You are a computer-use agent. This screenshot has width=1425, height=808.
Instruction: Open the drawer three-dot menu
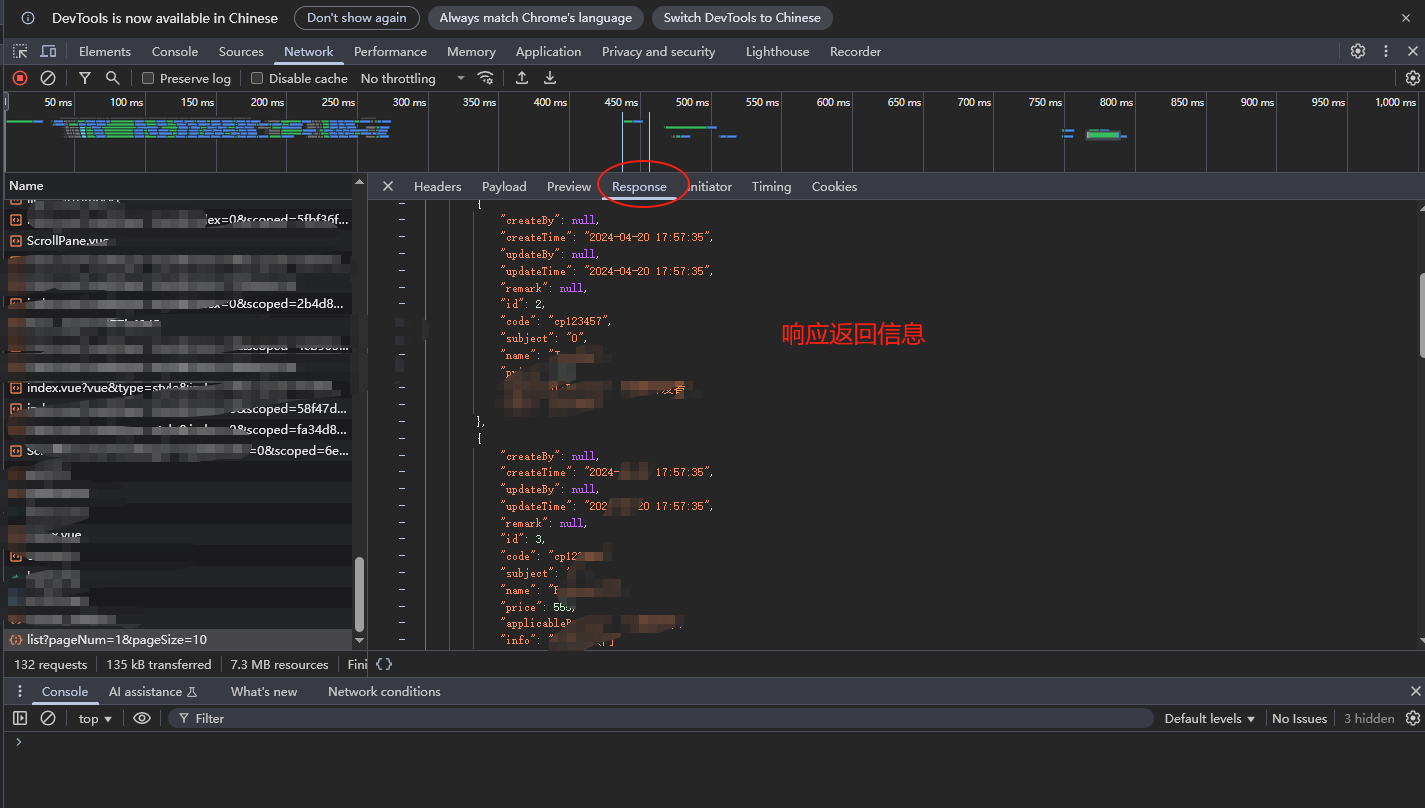click(20, 691)
